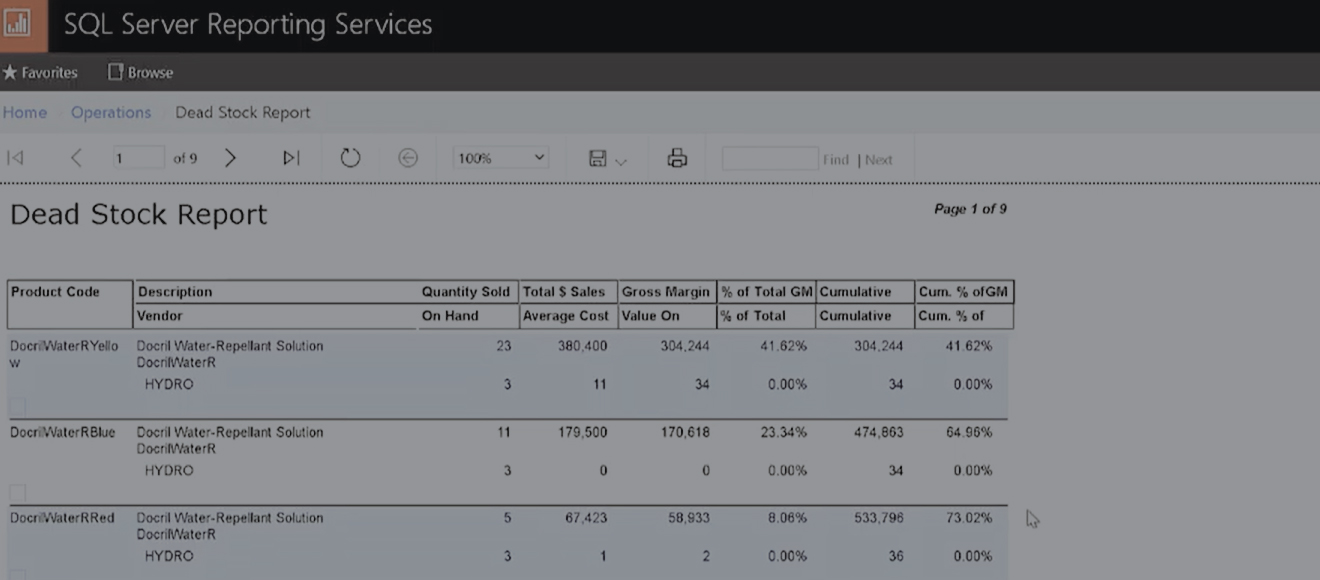Open the Operations breadcrumb folder link
The width and height of the screenshot is (1320, 580).
[x=110, y=113]
